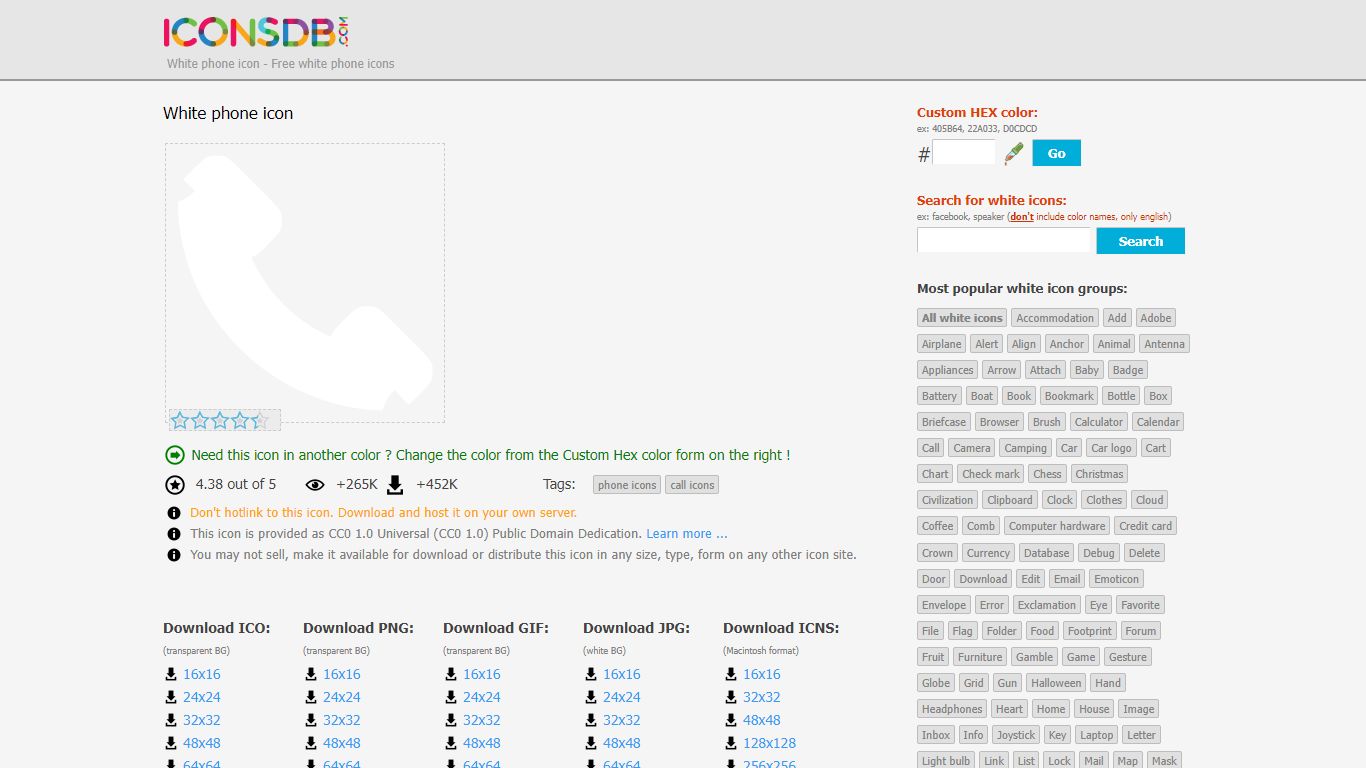Download GIF 16x16 file
The width and height of the screenshot is (1366, 768).
pyautogui.click(x=482, y=675)
